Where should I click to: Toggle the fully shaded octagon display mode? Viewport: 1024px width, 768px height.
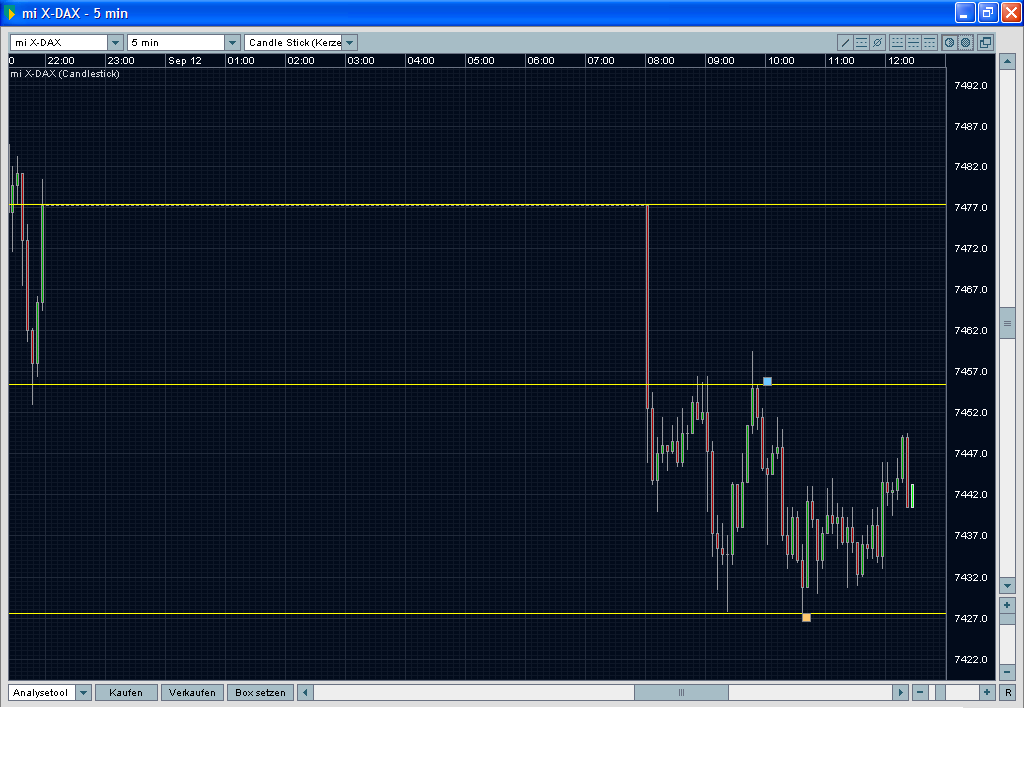click(965, 43)
